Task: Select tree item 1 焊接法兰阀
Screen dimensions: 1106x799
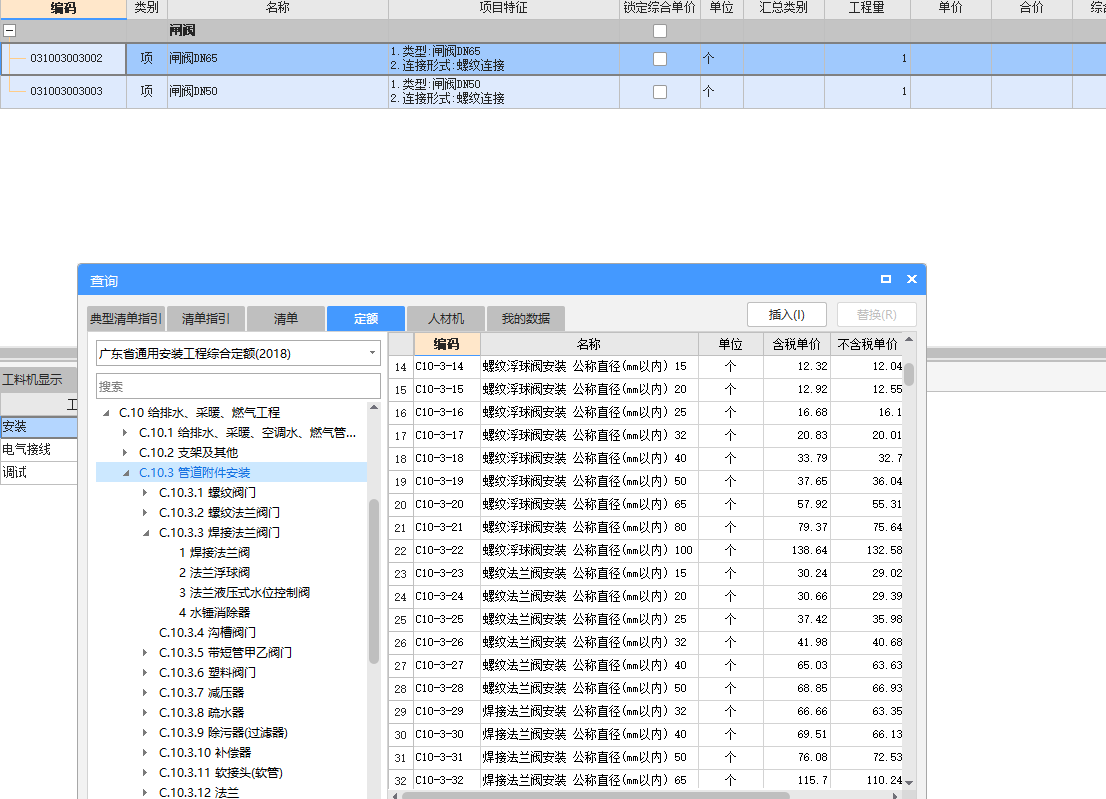Action: pos(214,552)
